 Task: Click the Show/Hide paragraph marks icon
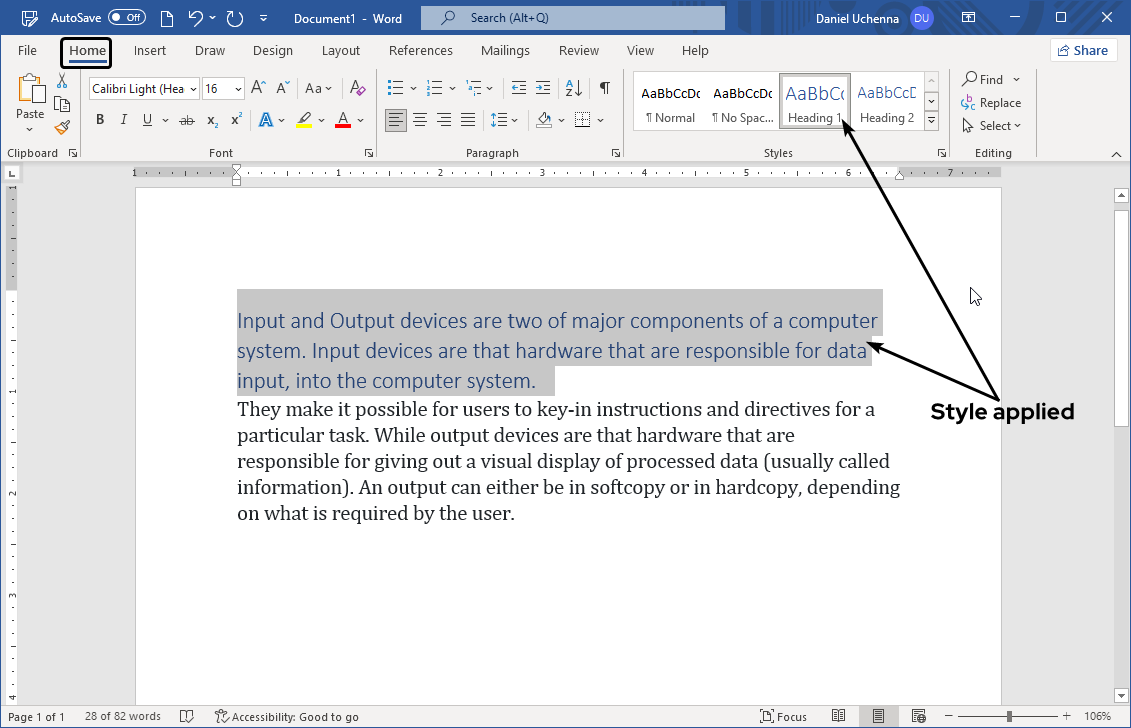pyautogui.click(x=604, y=88)
